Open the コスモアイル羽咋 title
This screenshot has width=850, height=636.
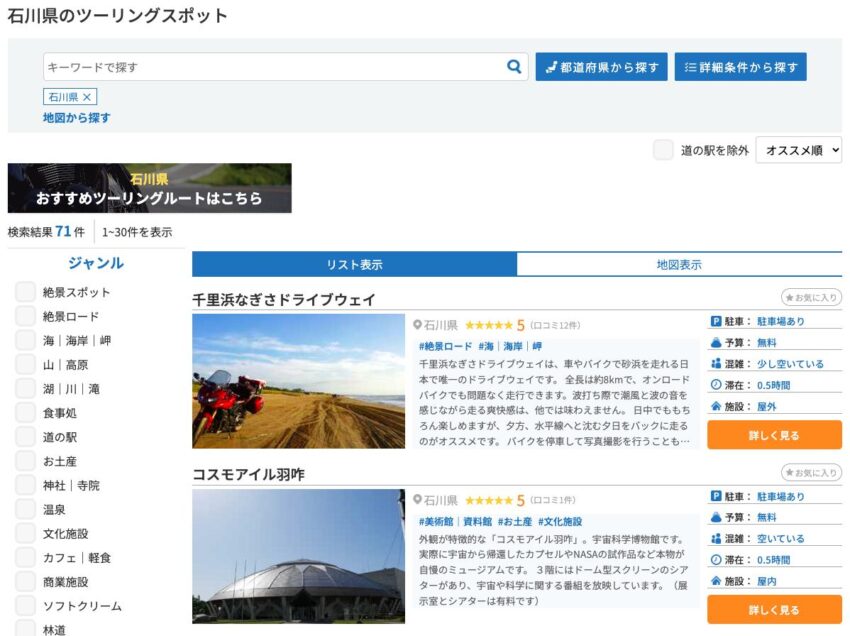(x=248, y=474)
